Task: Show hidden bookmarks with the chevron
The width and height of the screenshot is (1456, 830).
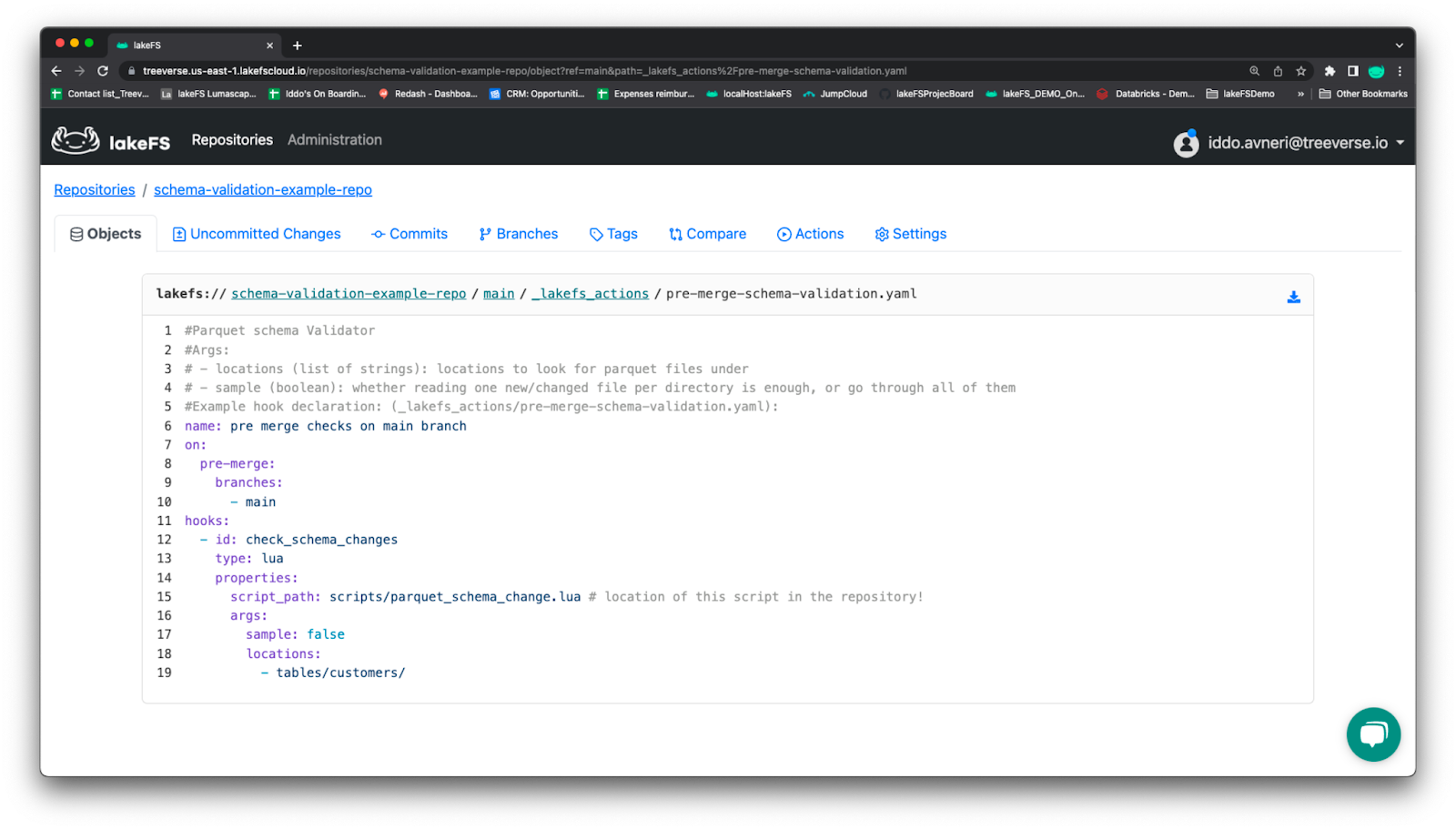Action: coord(1300,94)
